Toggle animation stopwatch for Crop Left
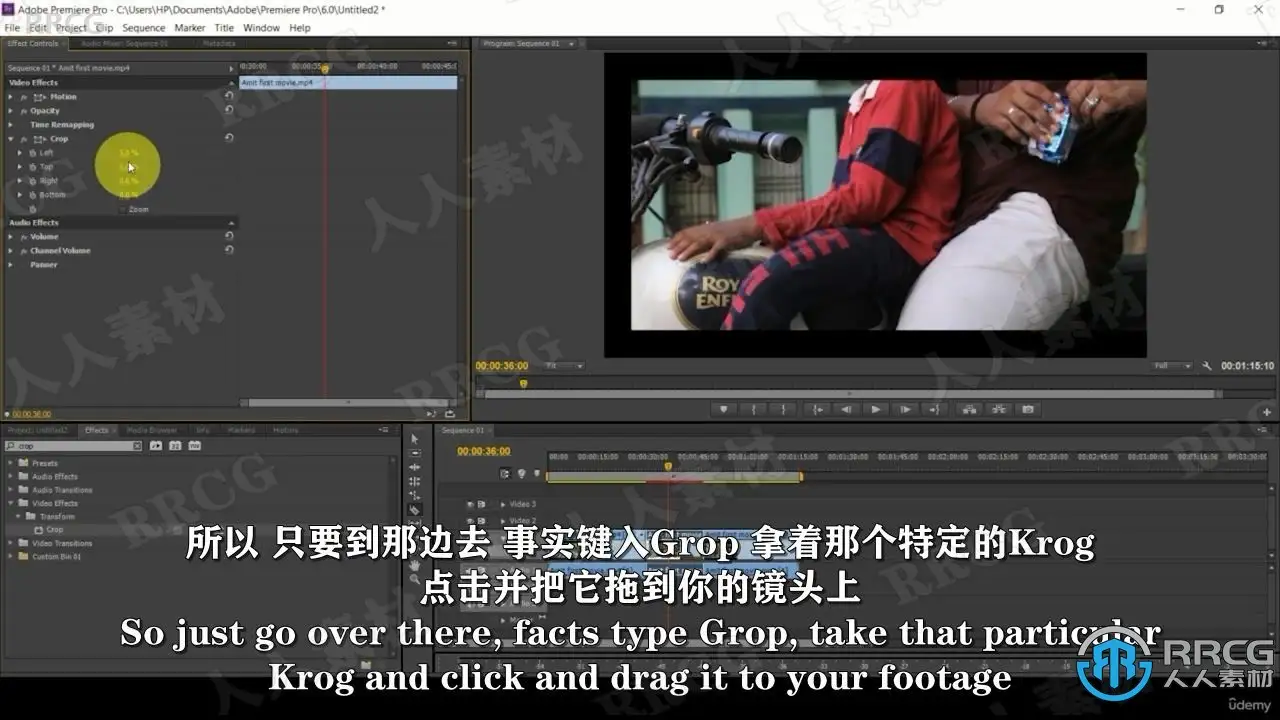Image resolution: width=1280 pixels, height=720 pixels. point(32,153)
